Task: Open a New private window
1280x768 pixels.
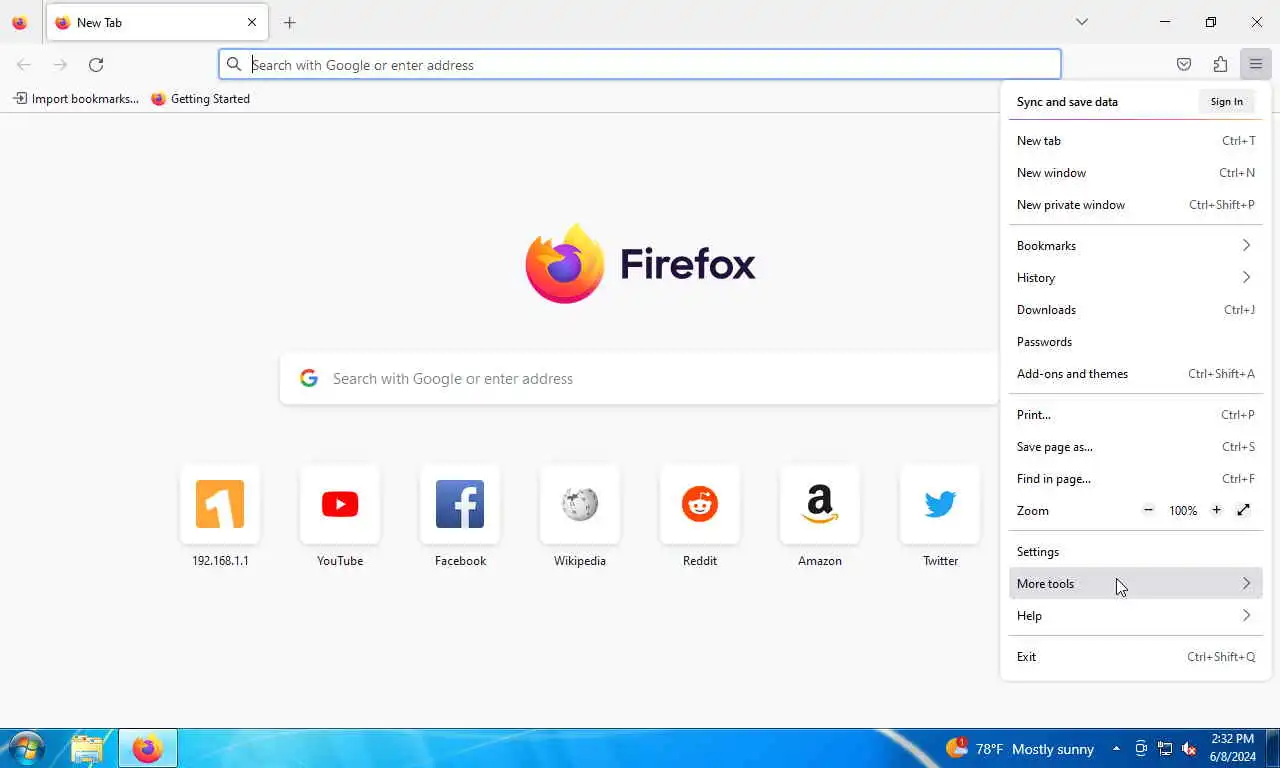Action: click(1136, 205)
